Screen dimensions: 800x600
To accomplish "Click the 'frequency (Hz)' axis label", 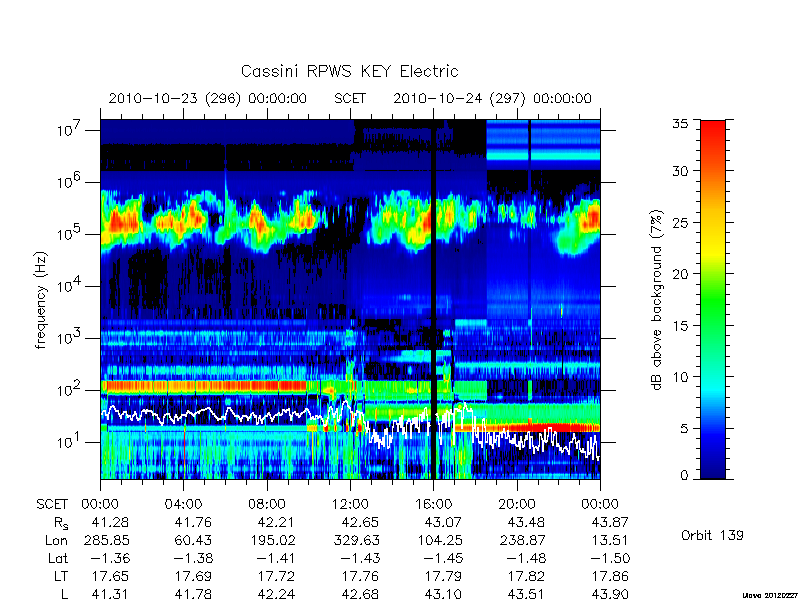I will pyautogui.click(x=41, y=300).
